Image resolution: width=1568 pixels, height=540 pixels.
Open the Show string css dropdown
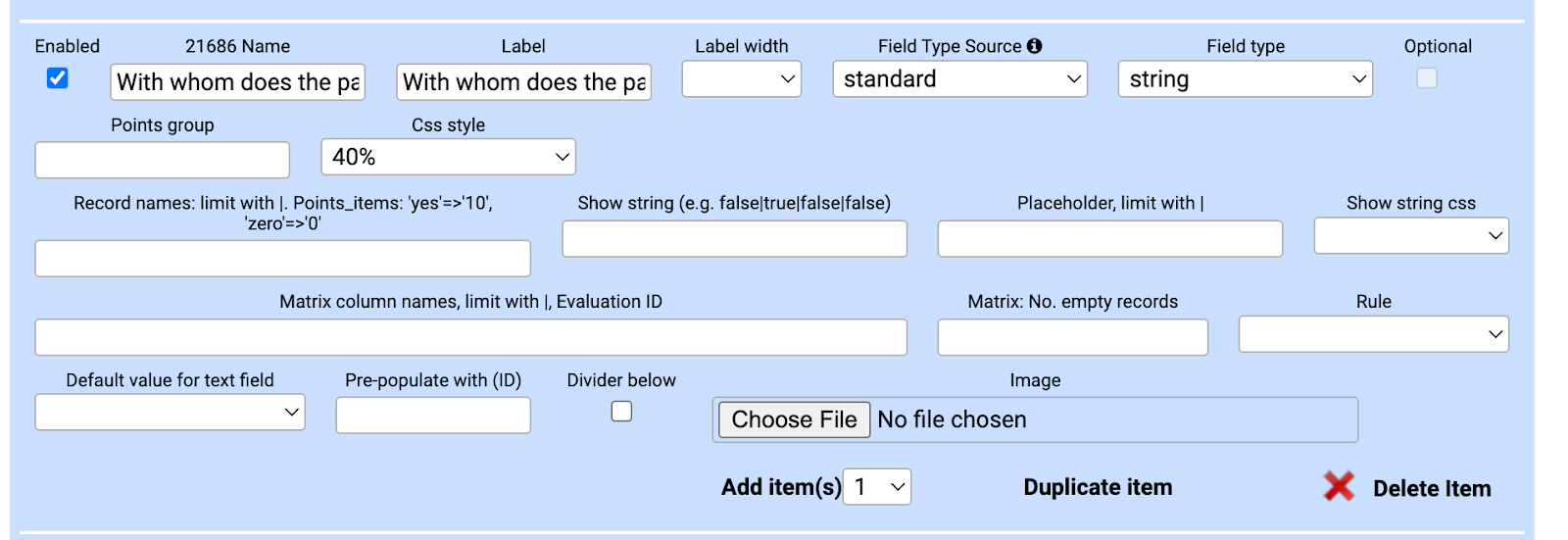[x=1411, y=236]
